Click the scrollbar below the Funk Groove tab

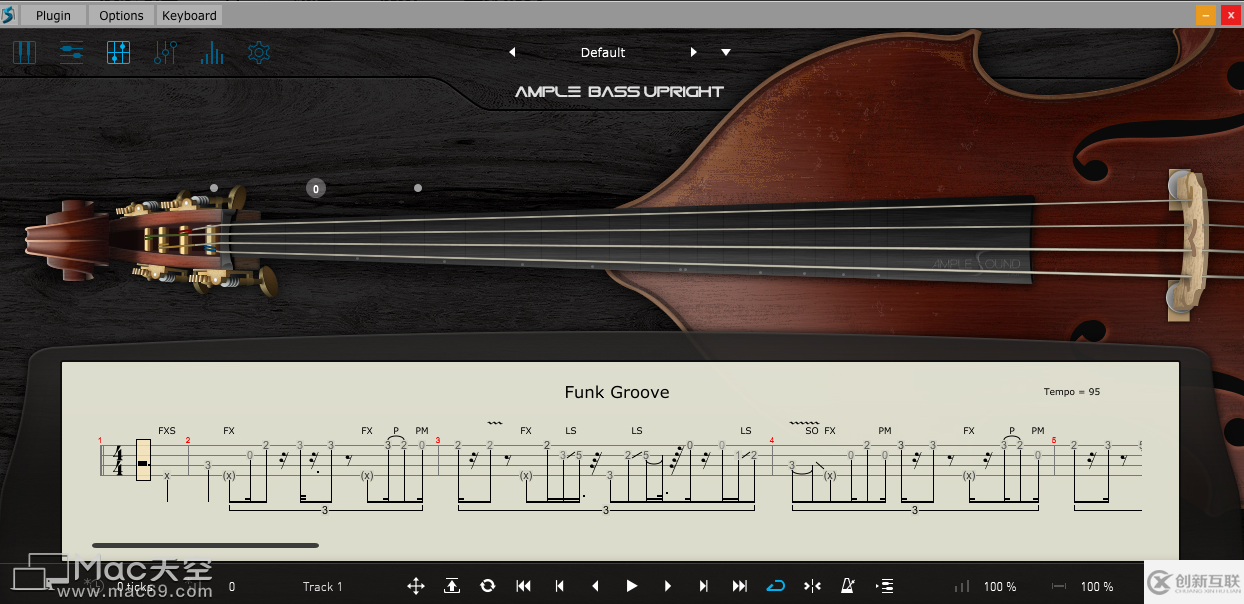(x=205, y=545)
